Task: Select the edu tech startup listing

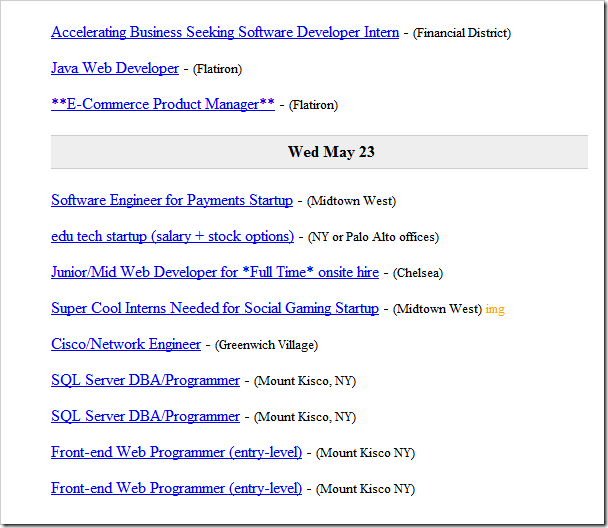Action: pyautogui.click(x=172, y=236)
